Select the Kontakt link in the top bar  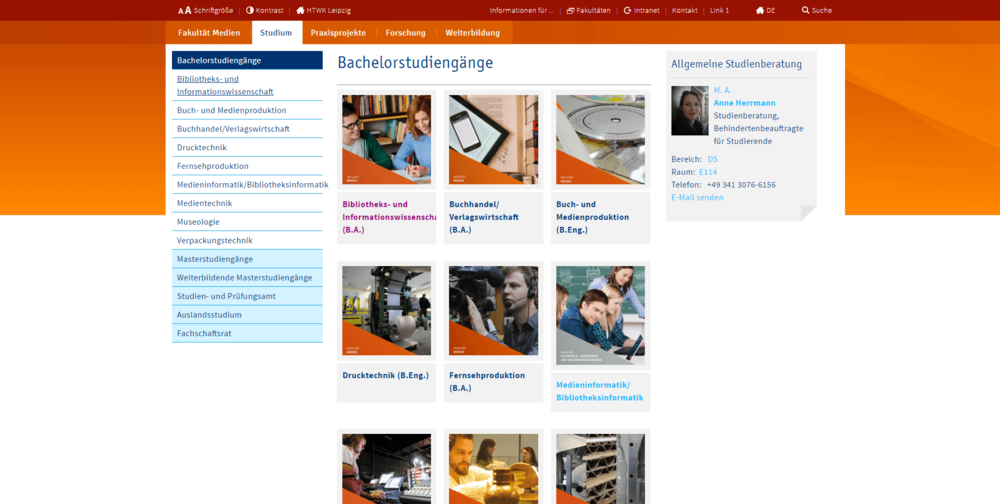(x=684, y=10)
